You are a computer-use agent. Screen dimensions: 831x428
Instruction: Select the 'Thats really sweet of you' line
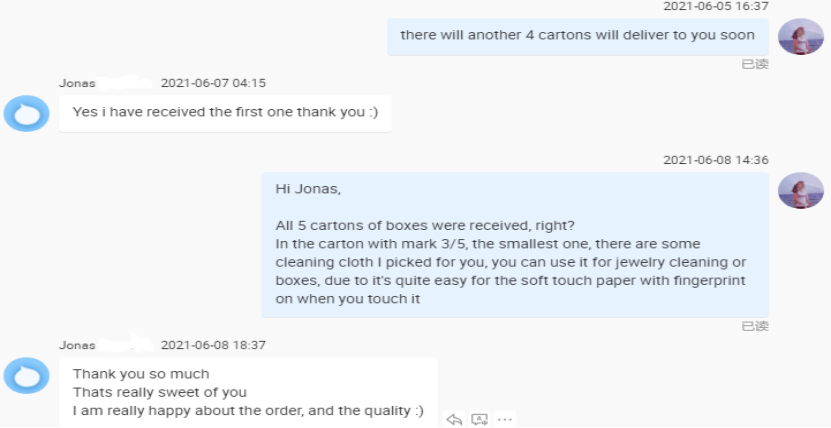160,393
